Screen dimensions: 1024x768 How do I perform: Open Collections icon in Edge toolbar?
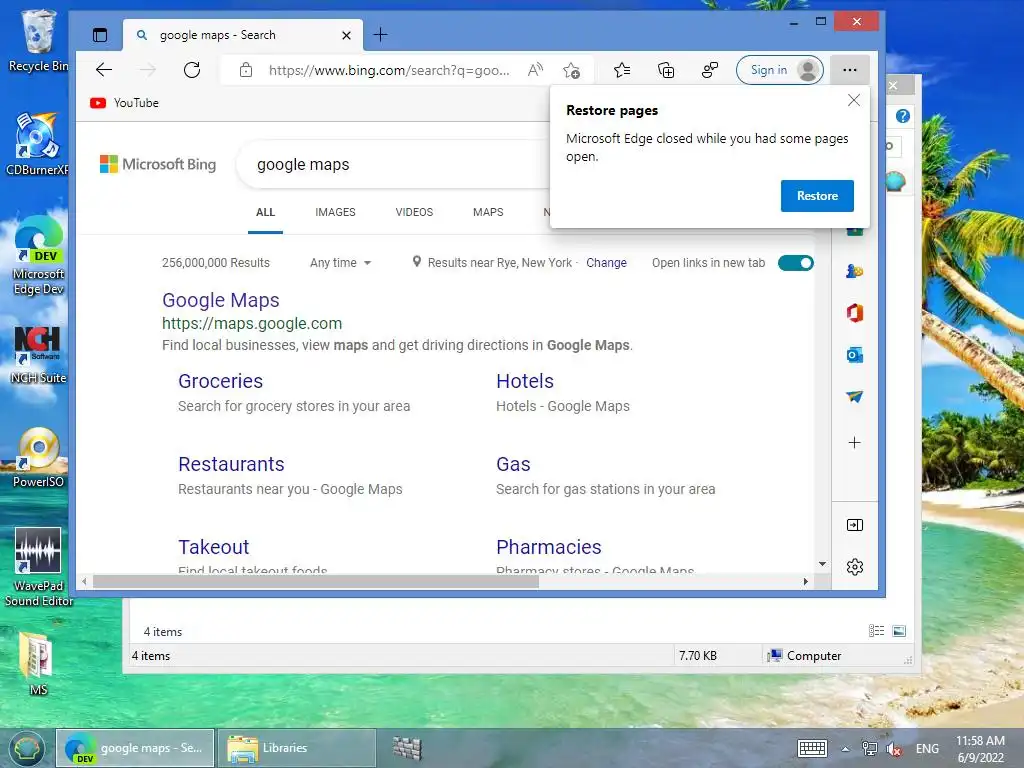[x=665, y=70]
